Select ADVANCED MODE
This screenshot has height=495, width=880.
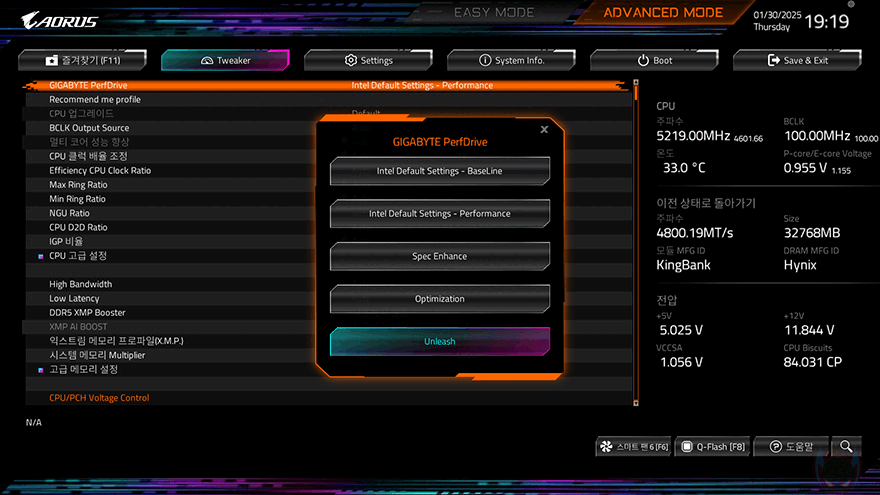663,12
